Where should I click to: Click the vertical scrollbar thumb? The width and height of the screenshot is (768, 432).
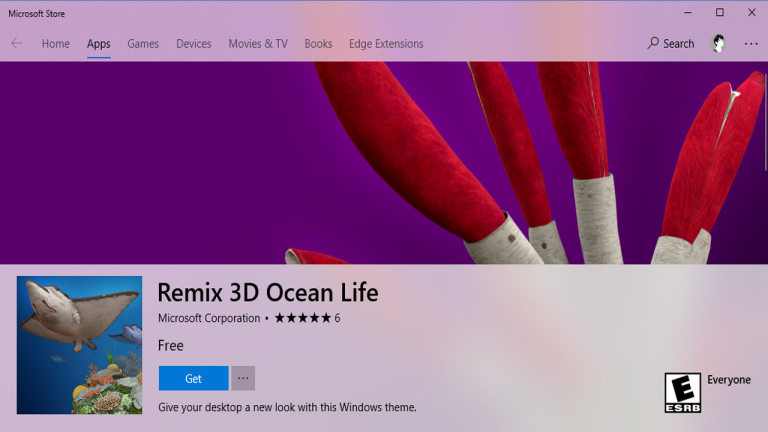click(x=766, y=122)
